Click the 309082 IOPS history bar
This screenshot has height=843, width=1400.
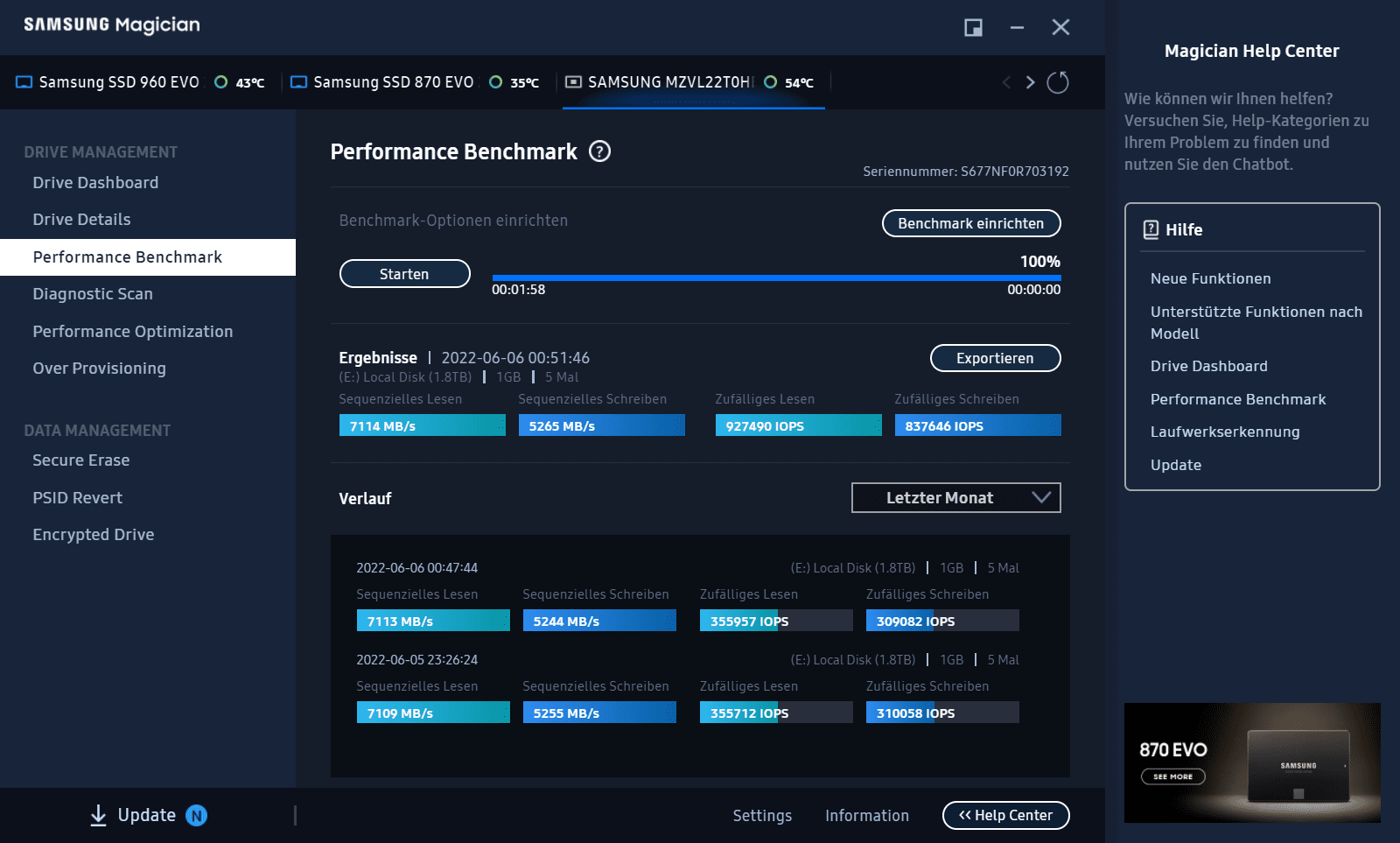coord(942,621)
